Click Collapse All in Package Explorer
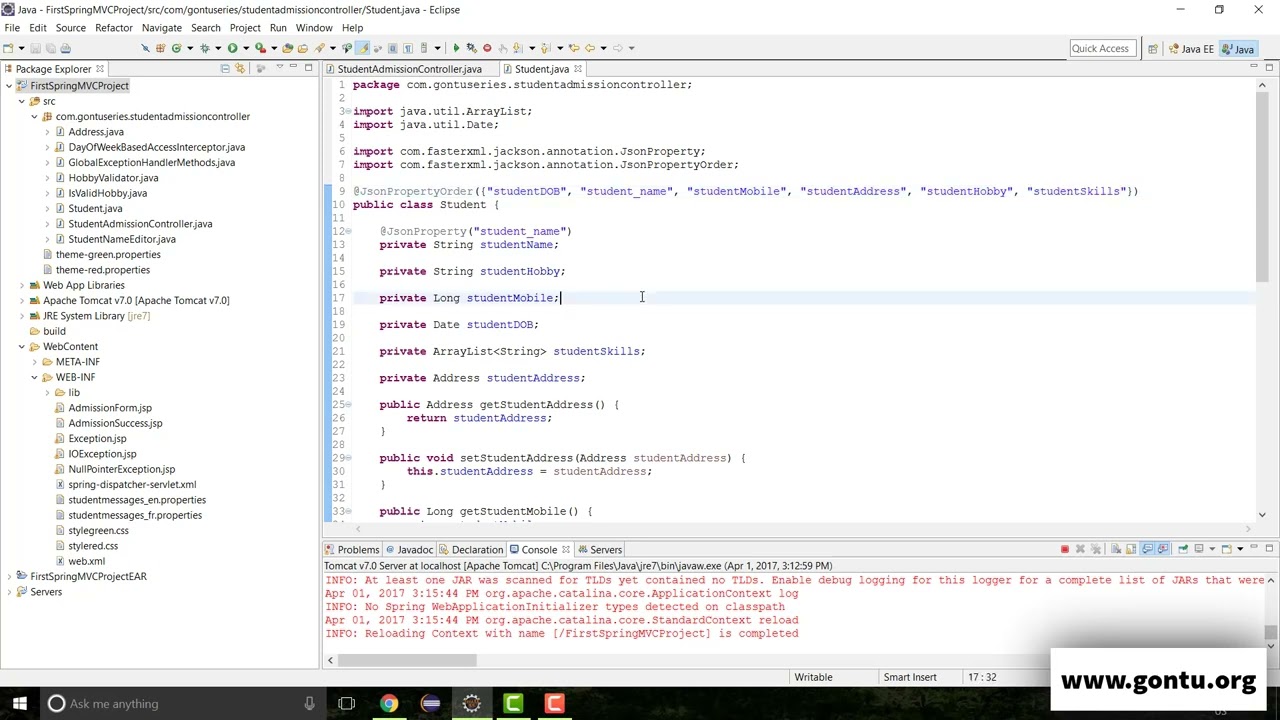This screenshot has height=720, width=1280. [x=225, y=69]
